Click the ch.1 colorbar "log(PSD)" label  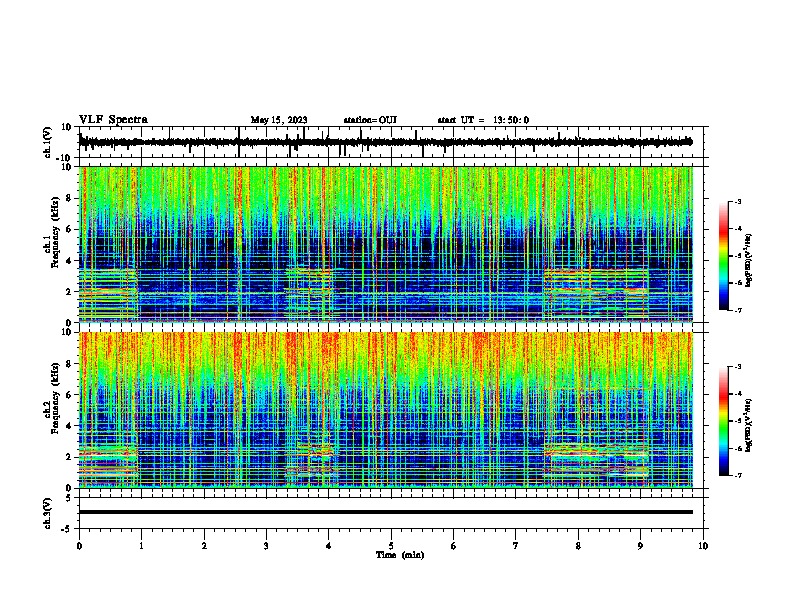click(x=749, y=260)
